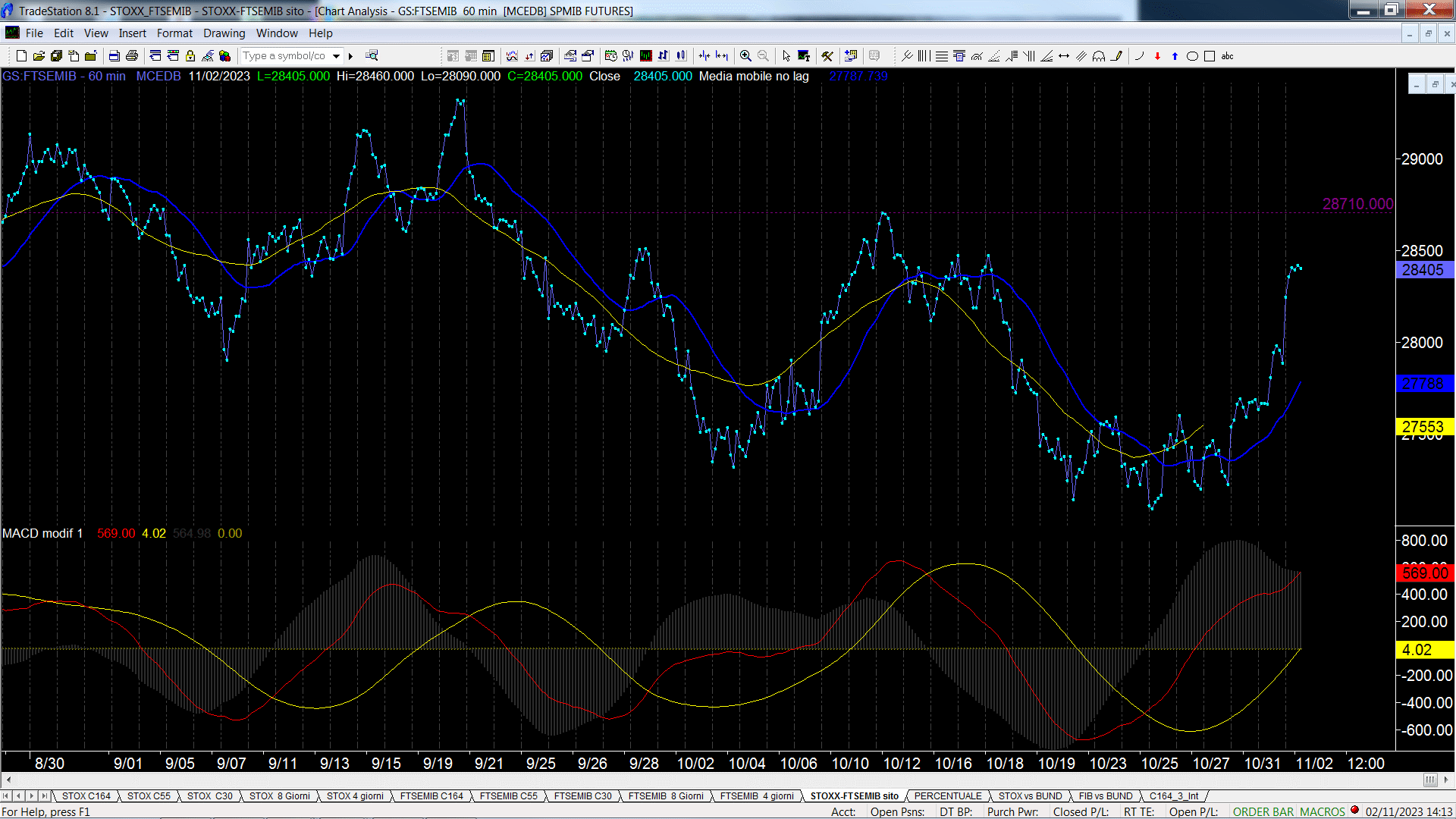Open the Insert menu

pyautogui.click(x=132, y=33)
